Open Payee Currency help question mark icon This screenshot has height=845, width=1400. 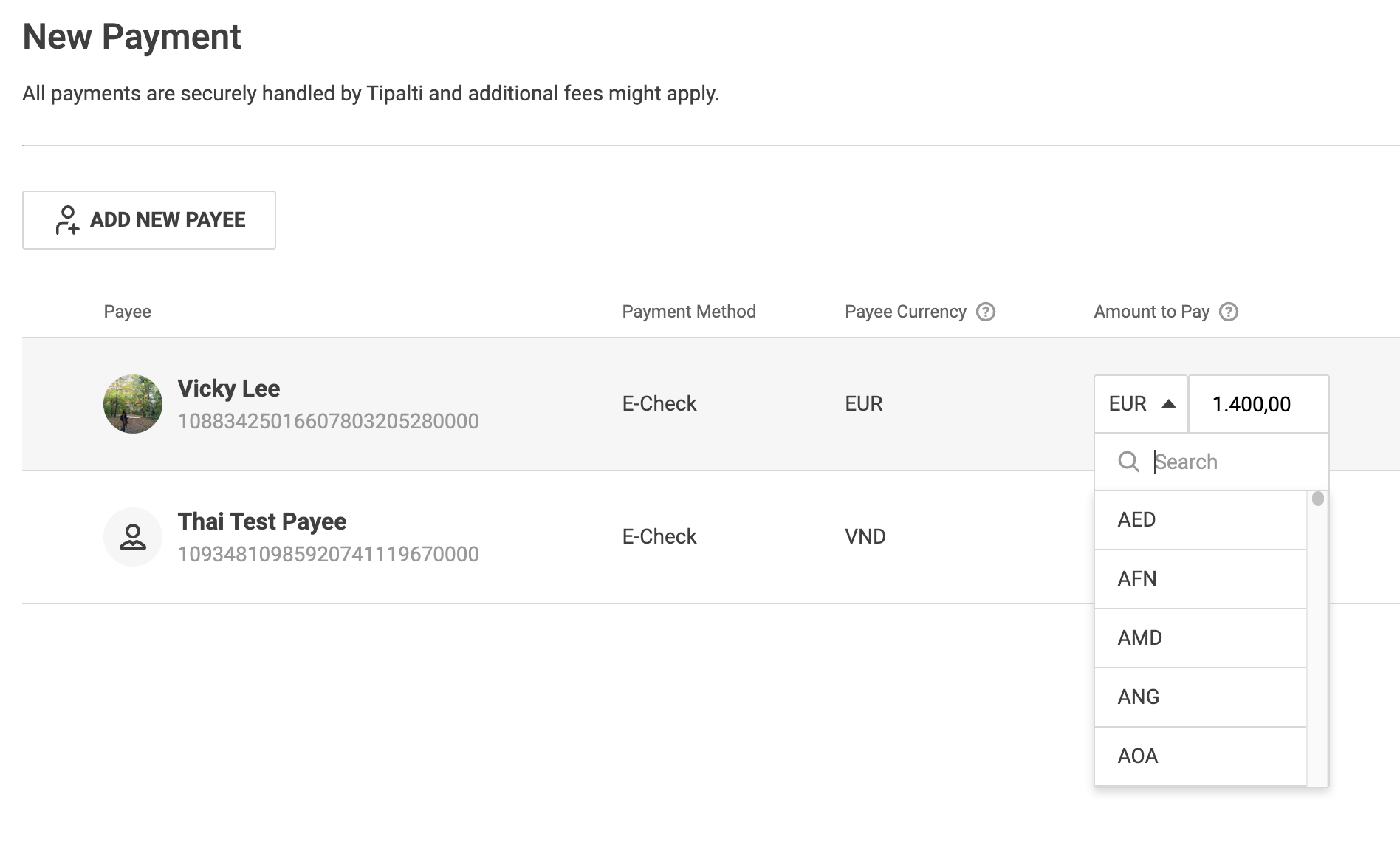pos(986,312)
